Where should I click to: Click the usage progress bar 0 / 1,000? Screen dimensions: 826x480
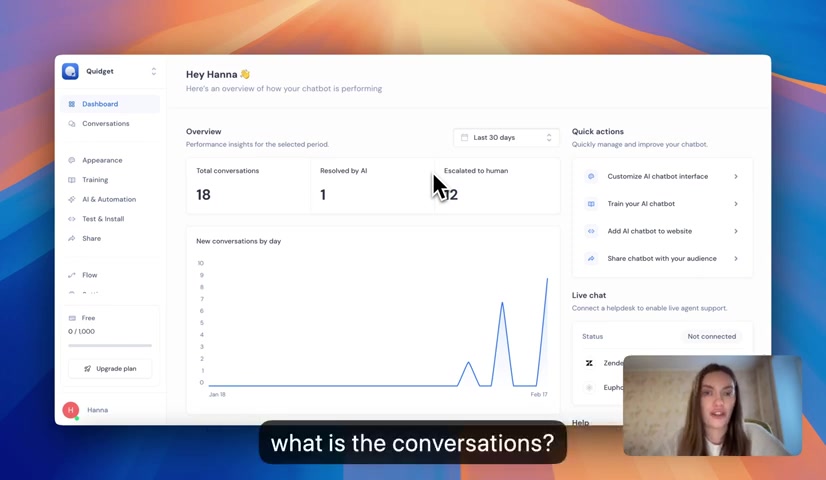(110, 346)
